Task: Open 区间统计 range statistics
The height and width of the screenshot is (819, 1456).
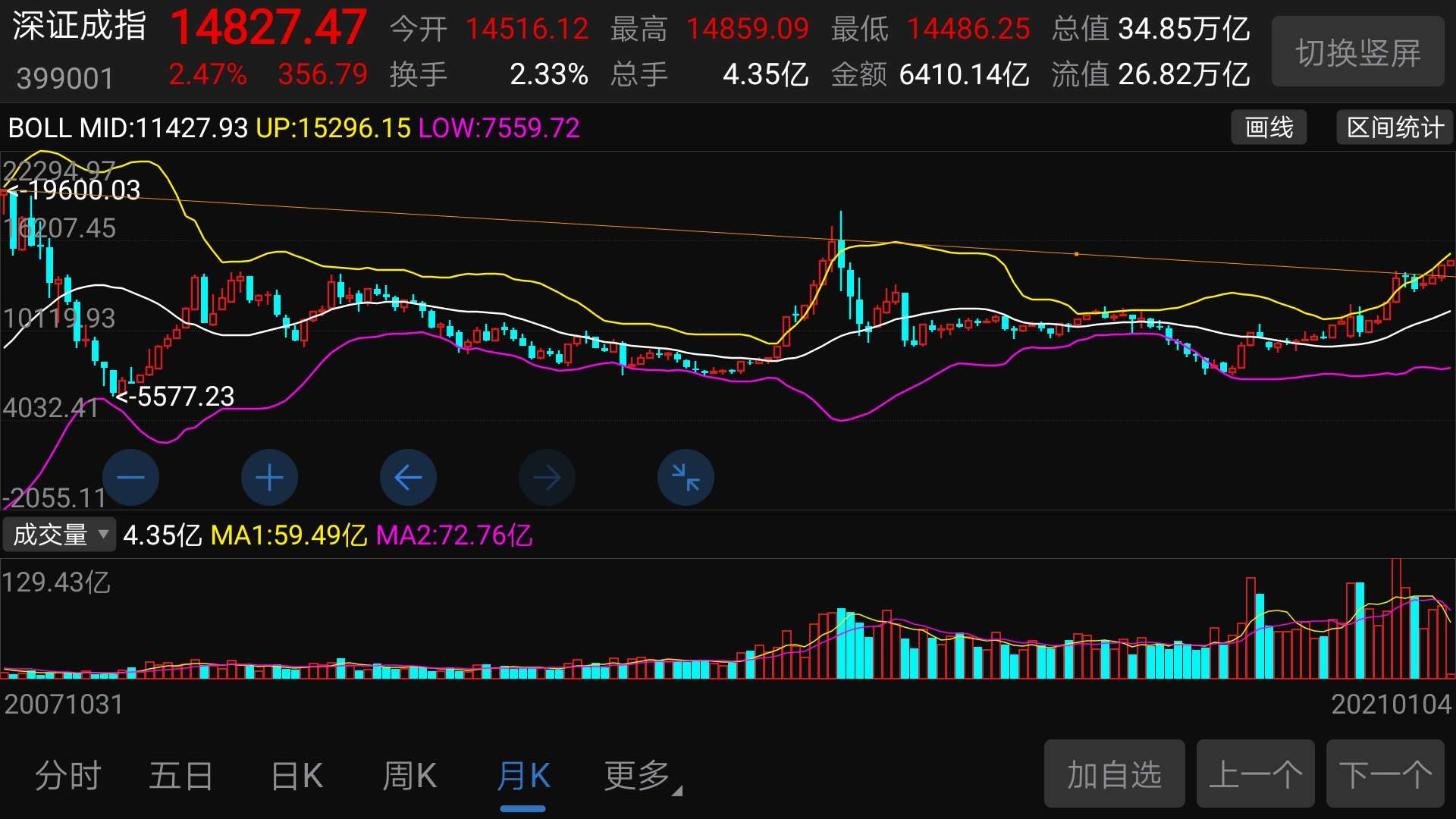Action: 1395,127
